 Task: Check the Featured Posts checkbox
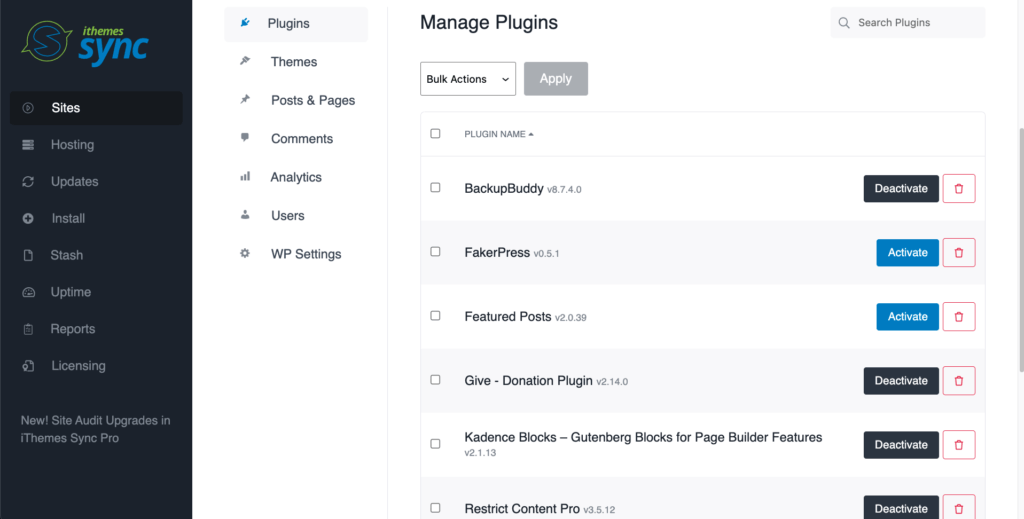pos(436,315)
